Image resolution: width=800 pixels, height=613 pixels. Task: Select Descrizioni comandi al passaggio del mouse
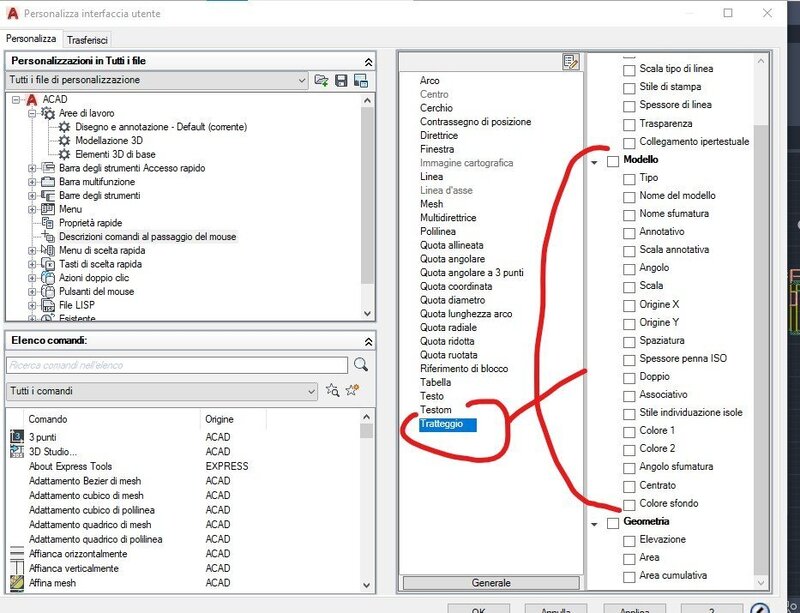coord(147,236)
